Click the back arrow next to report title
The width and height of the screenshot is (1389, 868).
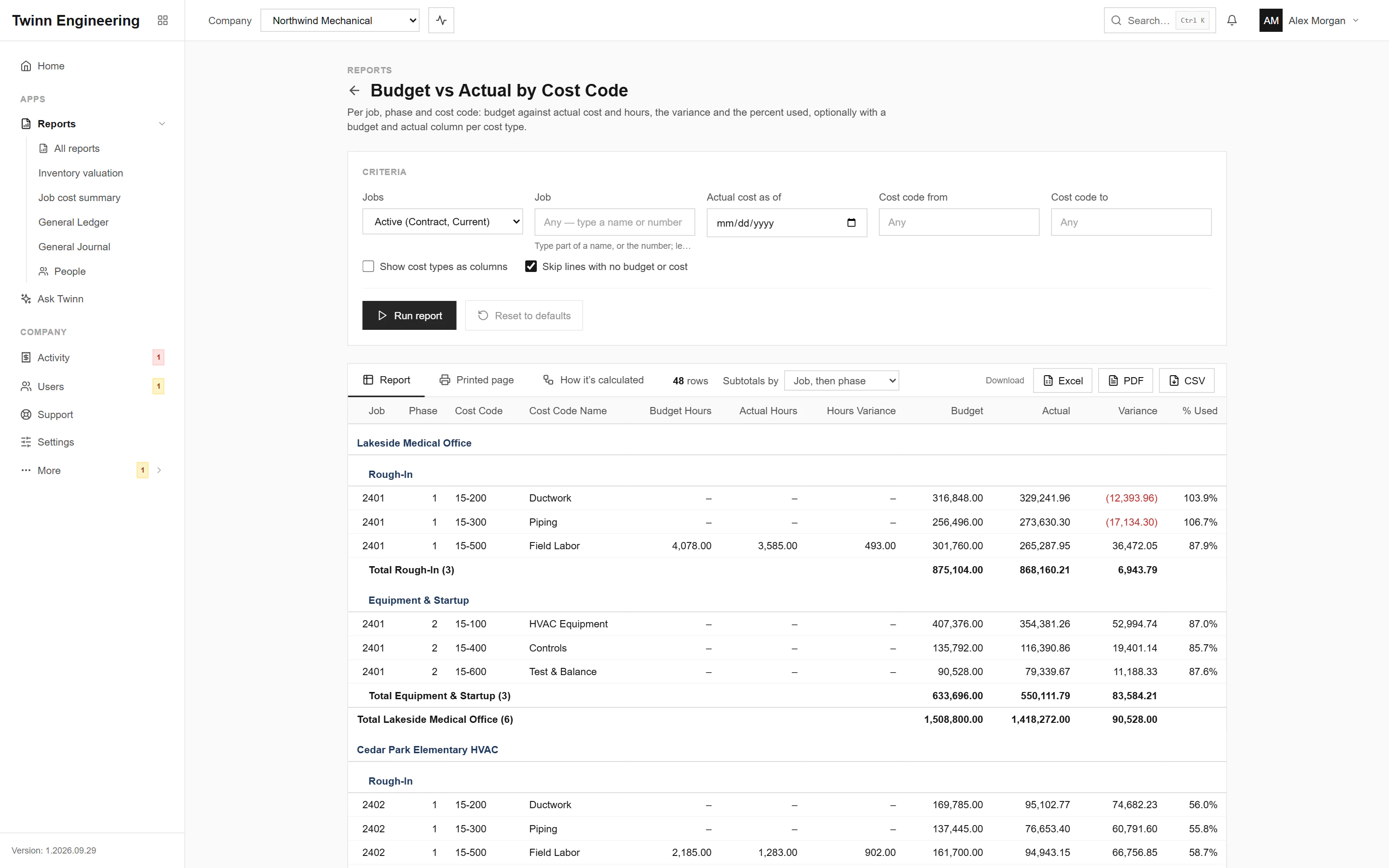pyautogui.click(x=354, y=91)
